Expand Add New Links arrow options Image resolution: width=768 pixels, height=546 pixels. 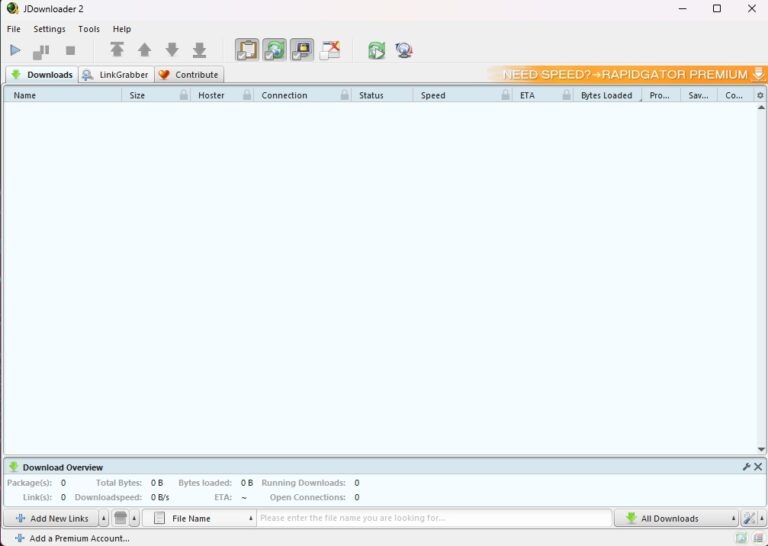(x=102, y=519)
